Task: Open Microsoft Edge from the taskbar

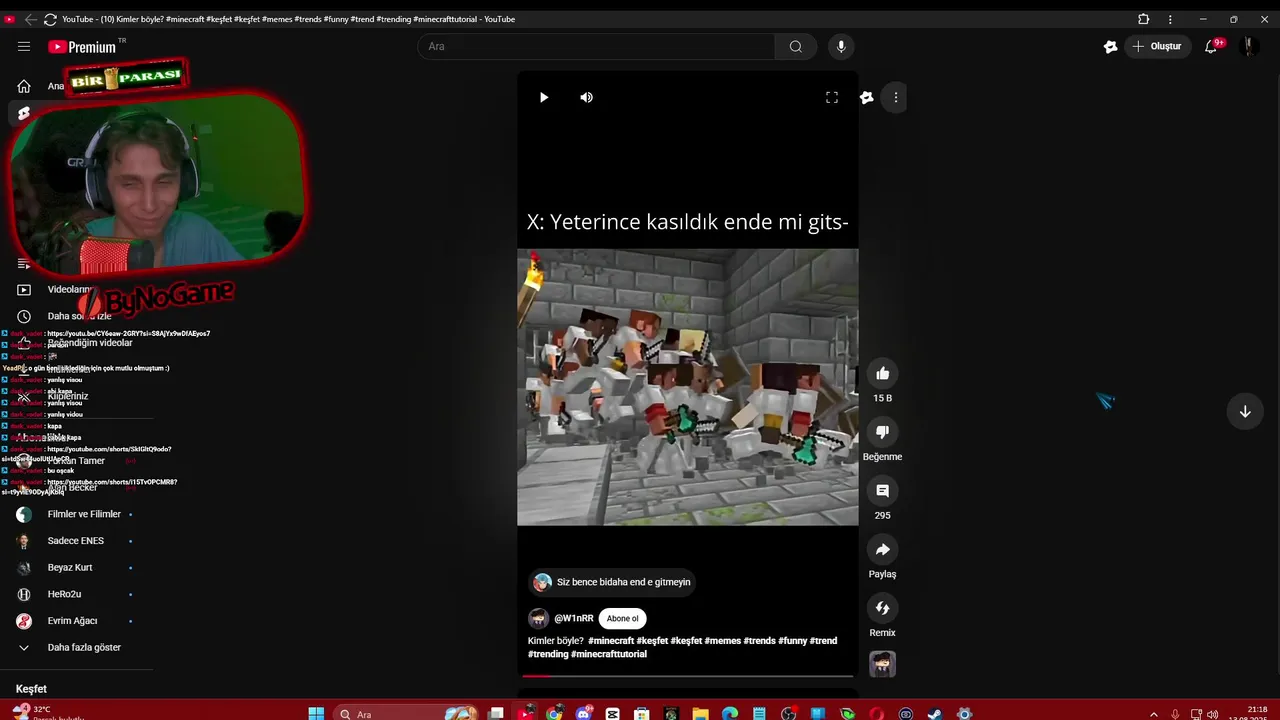Action: [x=730, y=713]
